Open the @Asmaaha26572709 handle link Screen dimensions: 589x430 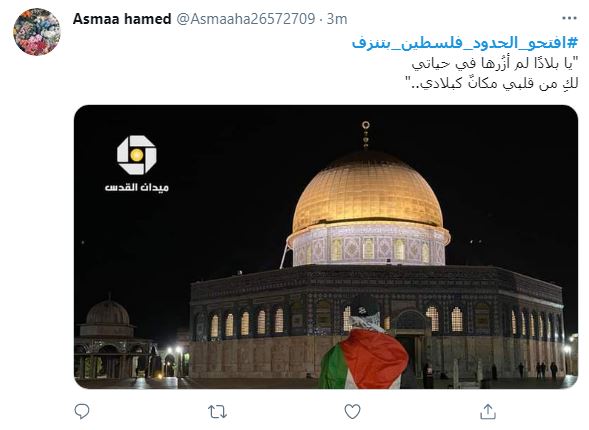[246, 19]
